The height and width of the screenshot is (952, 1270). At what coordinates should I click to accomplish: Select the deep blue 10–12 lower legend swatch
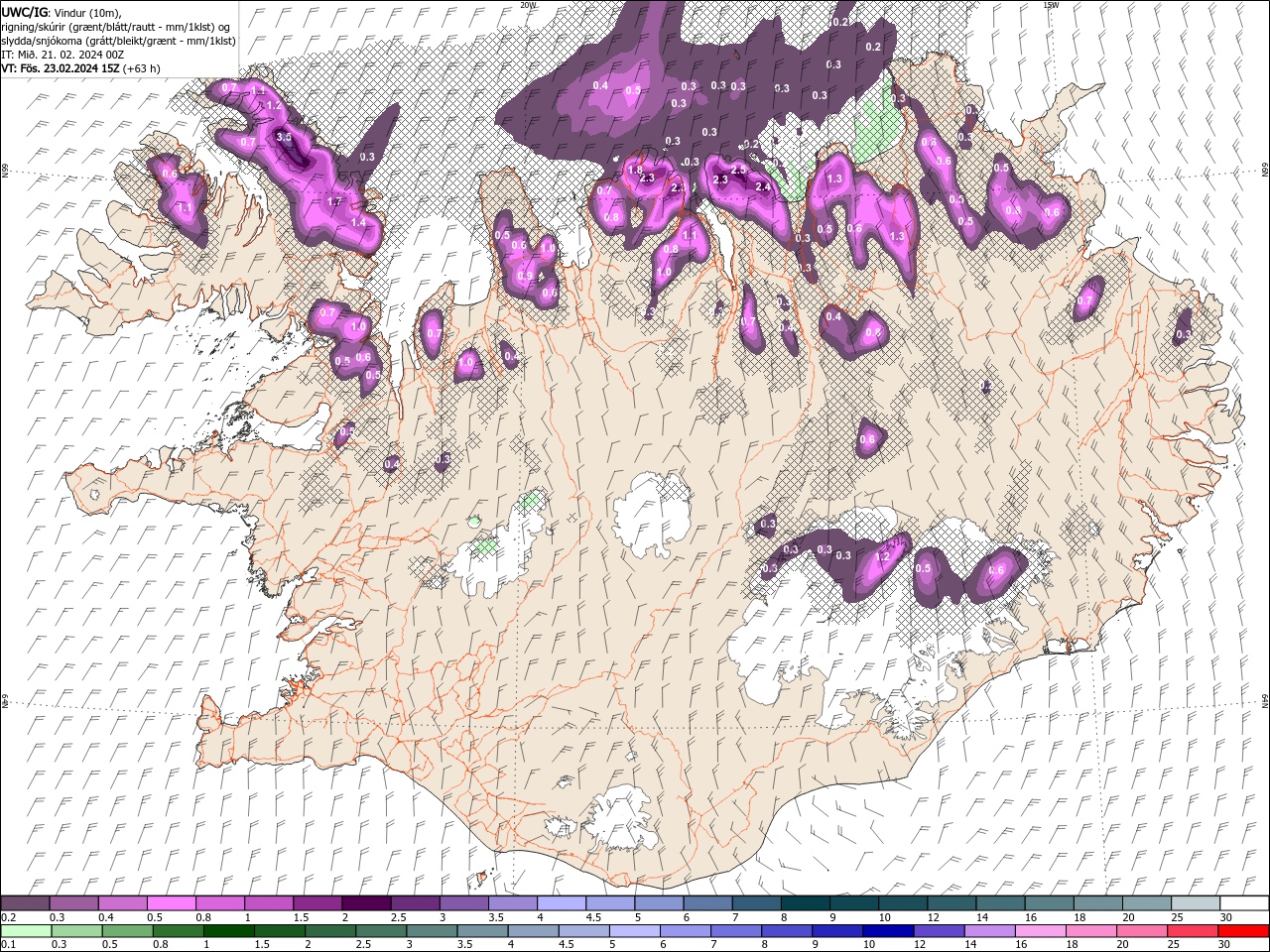(x=888, y=931)
